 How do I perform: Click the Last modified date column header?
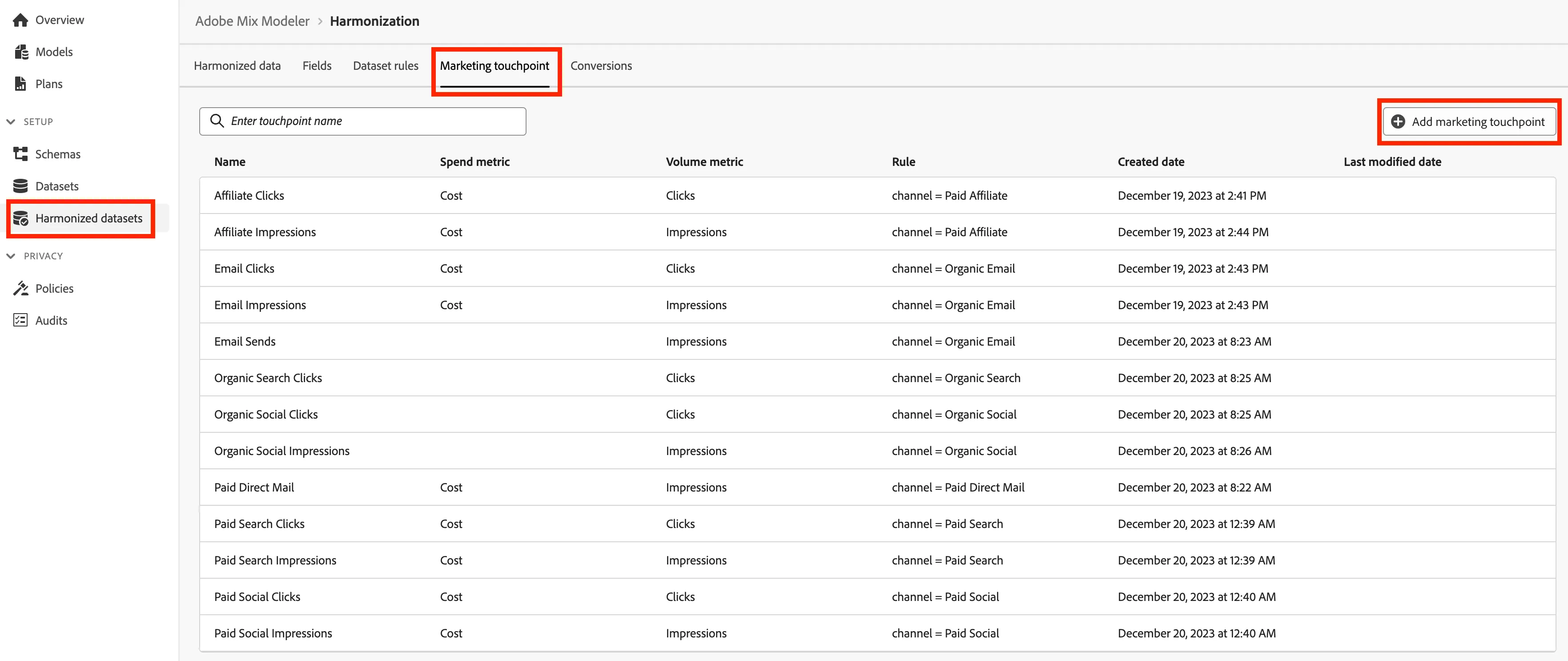click(1392, 162)
